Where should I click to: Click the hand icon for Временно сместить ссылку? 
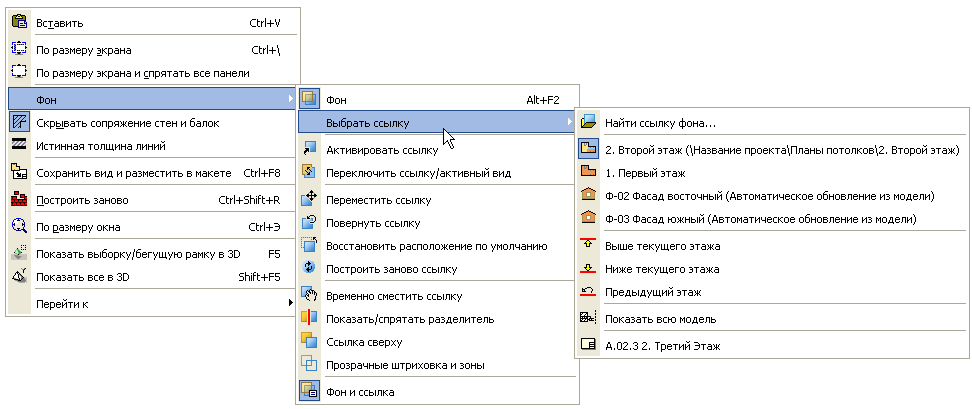[x=309, y=296]
